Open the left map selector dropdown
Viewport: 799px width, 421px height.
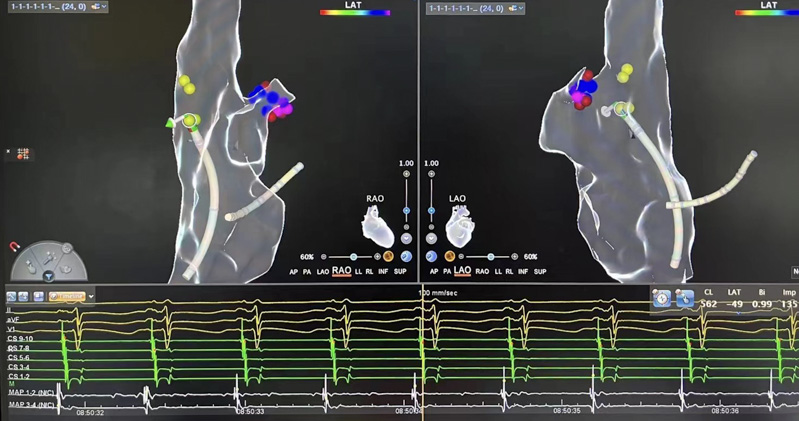[98, 7]
